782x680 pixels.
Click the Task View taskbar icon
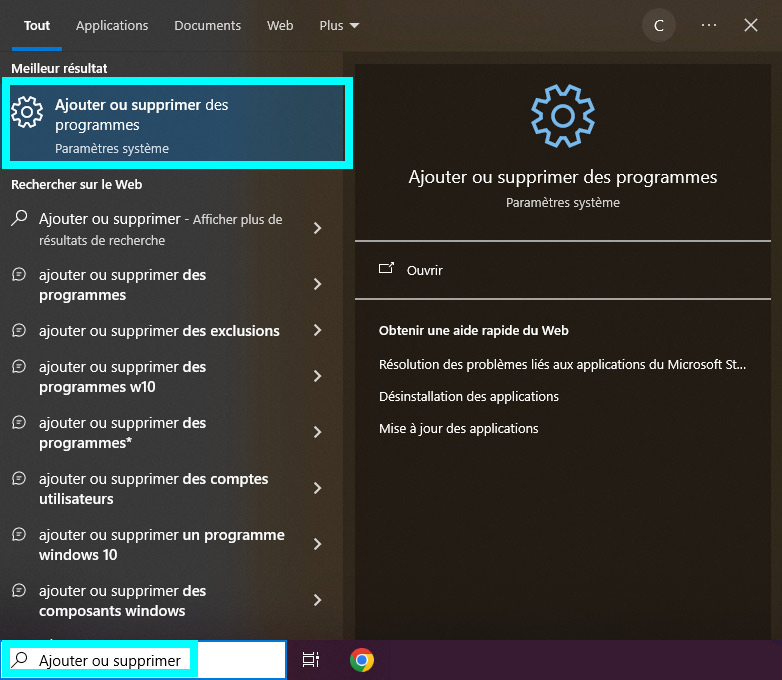click(311, 660)
